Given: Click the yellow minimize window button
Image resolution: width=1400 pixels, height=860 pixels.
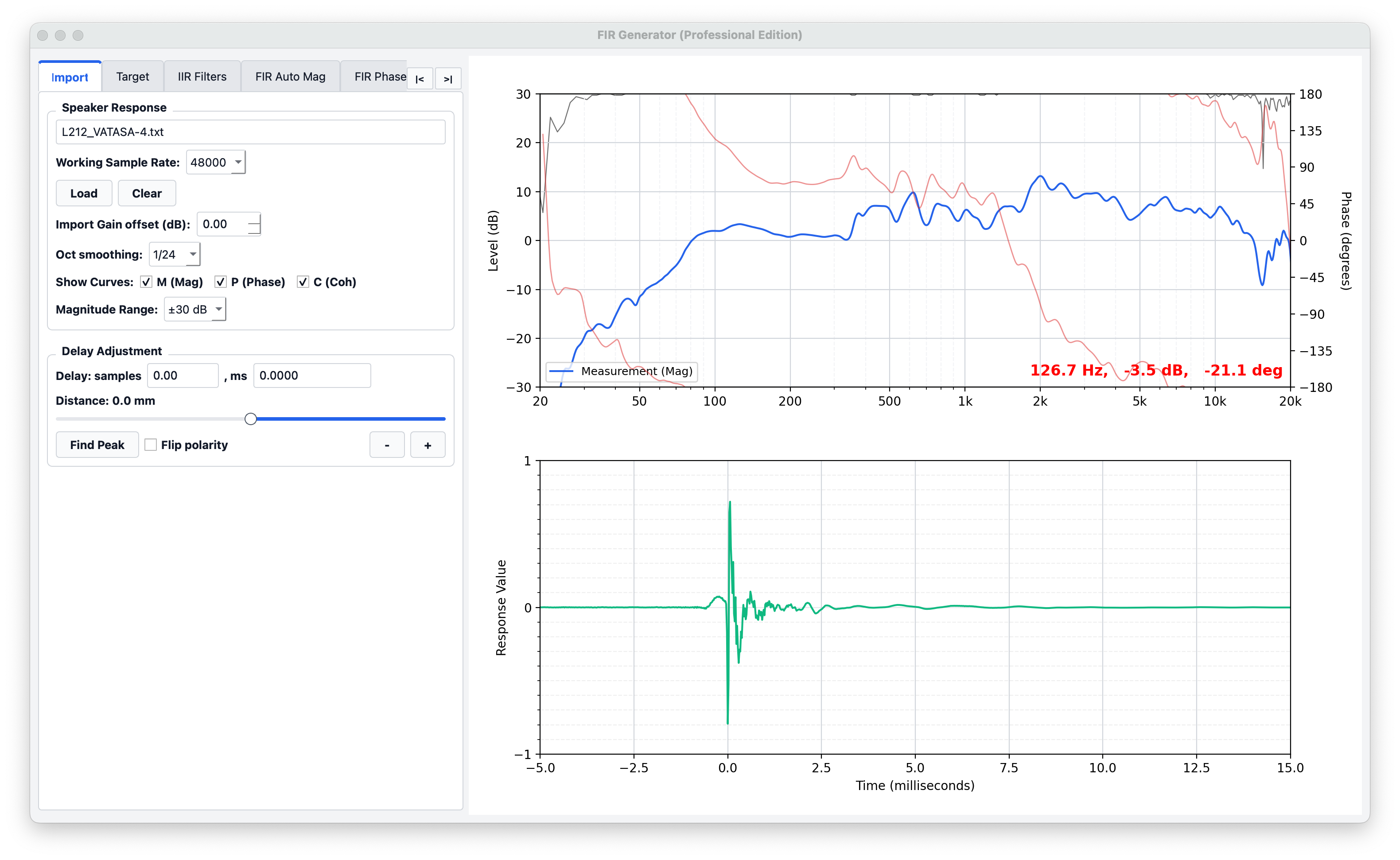Looking at the screenshot, I should (x=60, y=35).
